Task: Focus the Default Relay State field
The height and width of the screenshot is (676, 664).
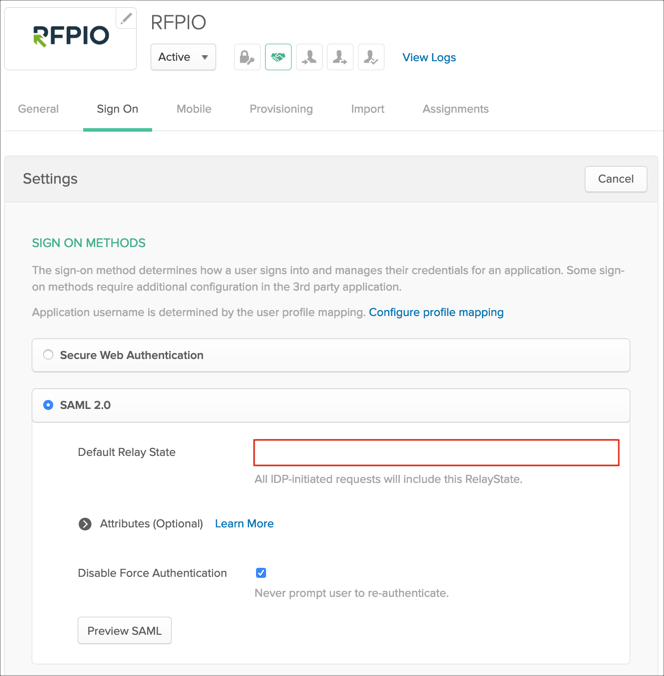Action: (436, 453)
